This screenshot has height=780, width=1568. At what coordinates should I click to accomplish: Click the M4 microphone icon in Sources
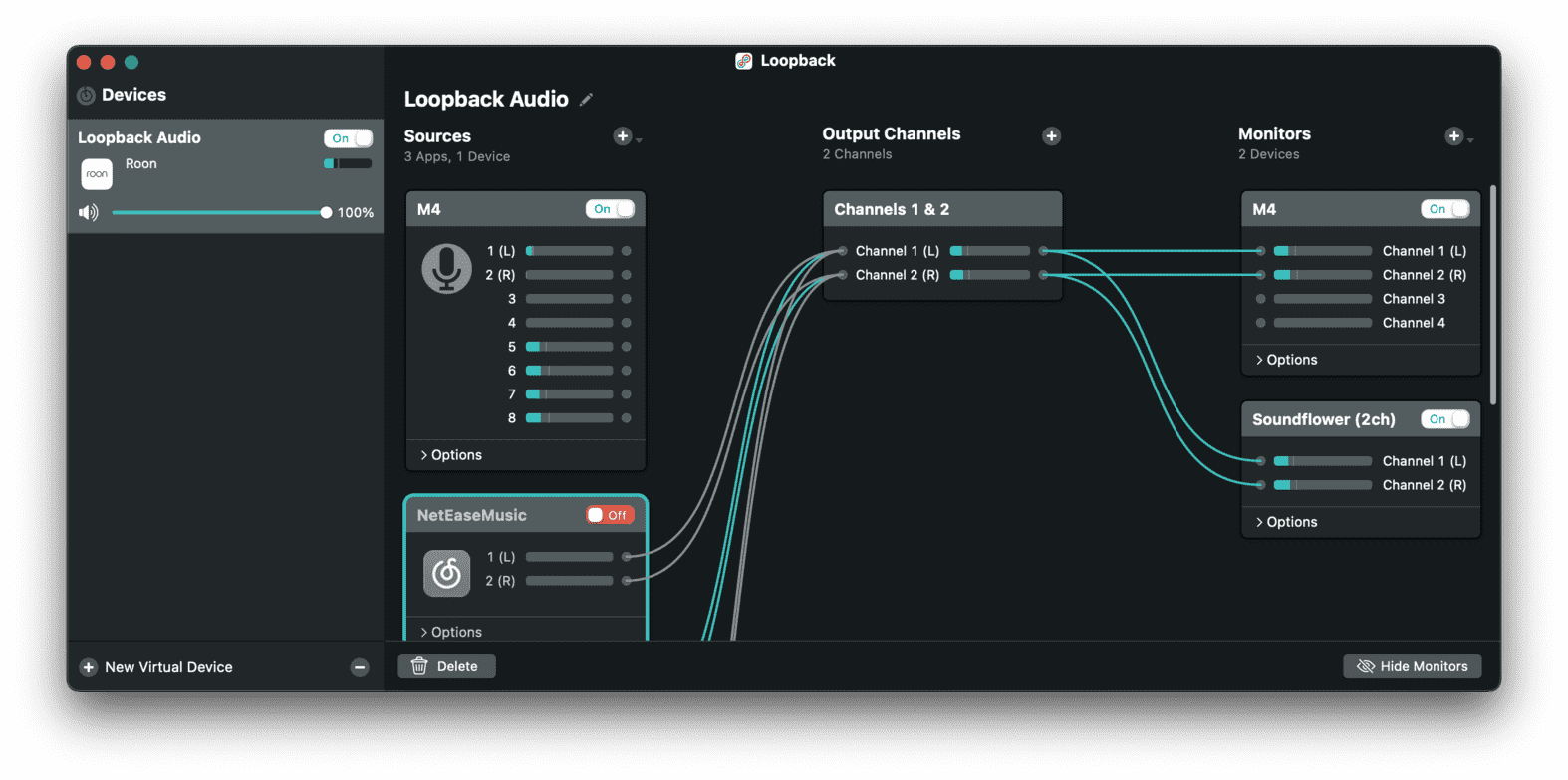pos(446,269)
